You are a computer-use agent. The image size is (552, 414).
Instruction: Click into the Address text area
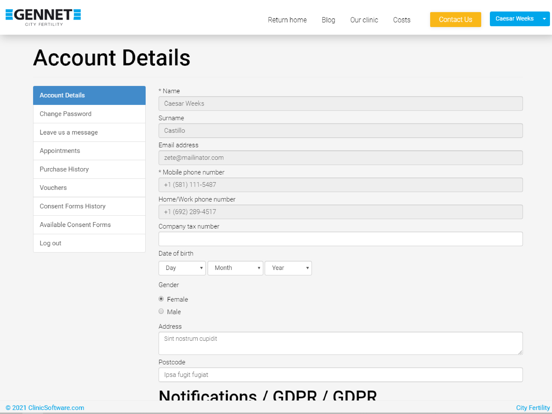(x=340, y=343)
